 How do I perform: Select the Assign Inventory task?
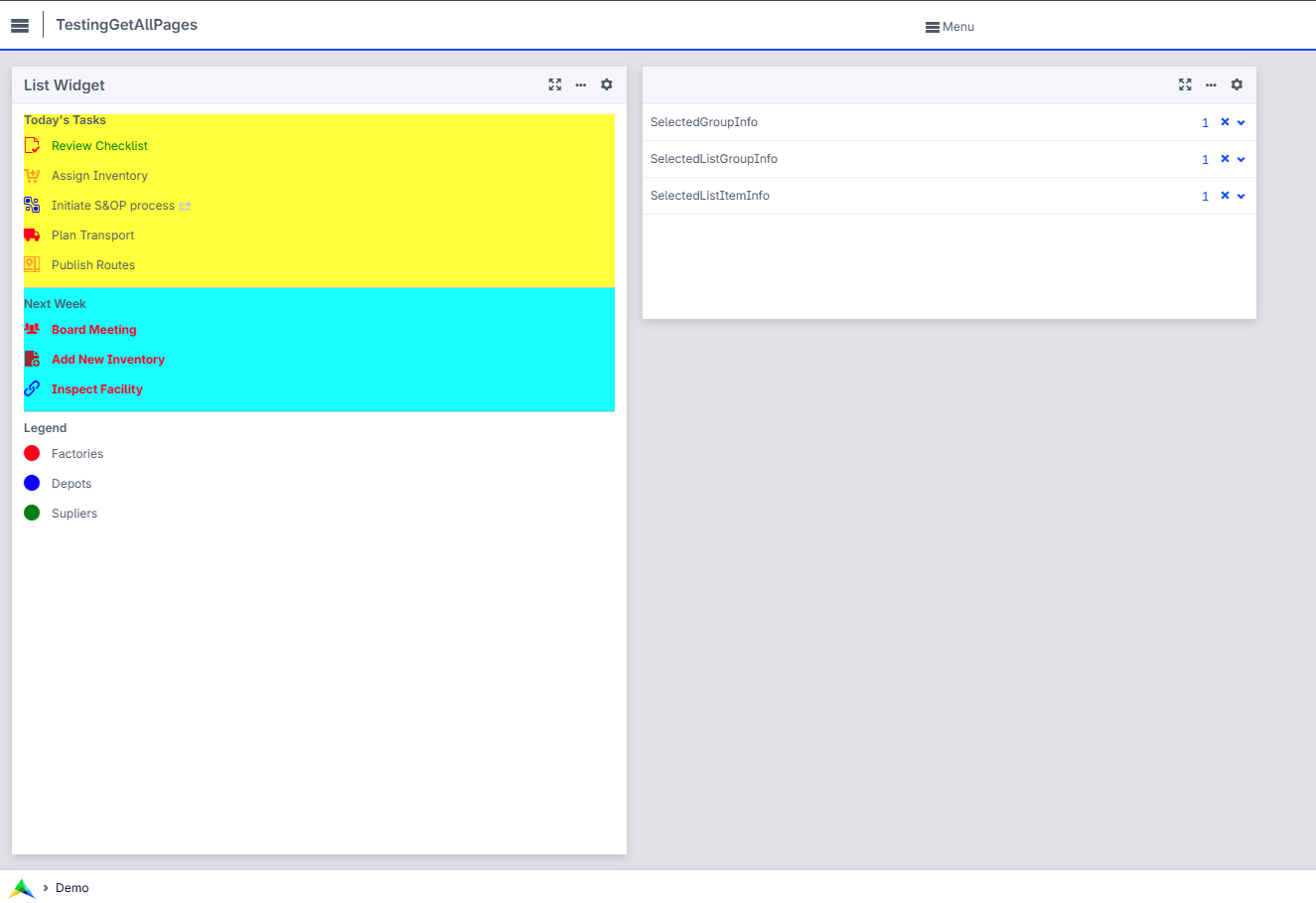pos(99,176)
